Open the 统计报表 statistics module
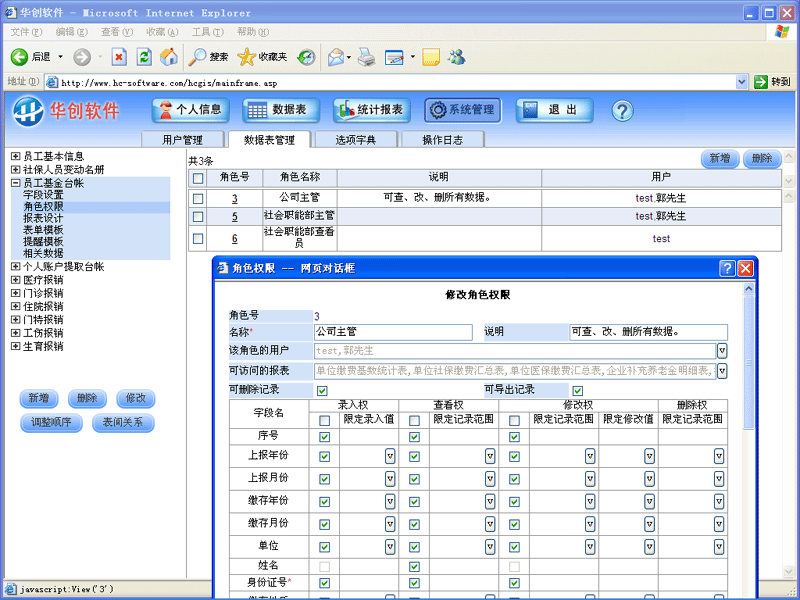The width and height of the screenshot is (800, 600). tap(372, 110)
